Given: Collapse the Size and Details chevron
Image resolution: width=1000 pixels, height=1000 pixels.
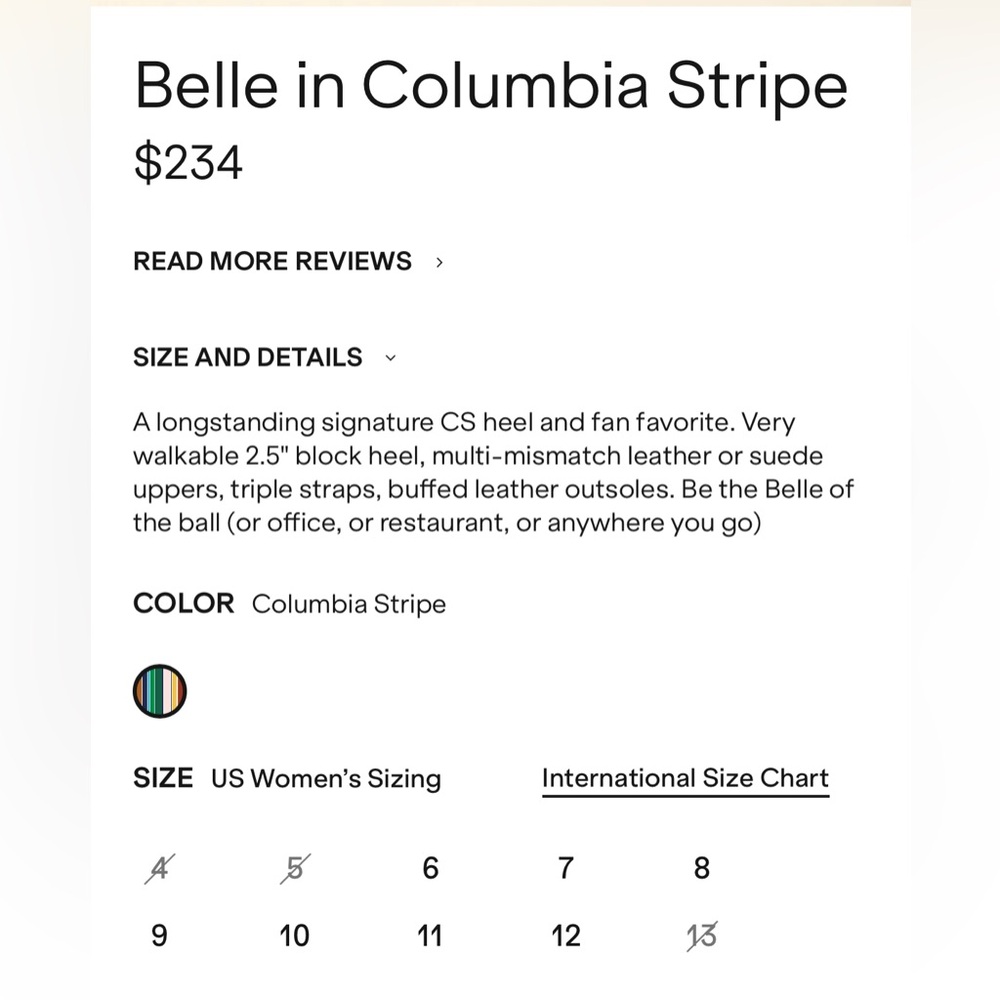Looking at the screenshot, I should pyautogui.click(x=390, y=358).
